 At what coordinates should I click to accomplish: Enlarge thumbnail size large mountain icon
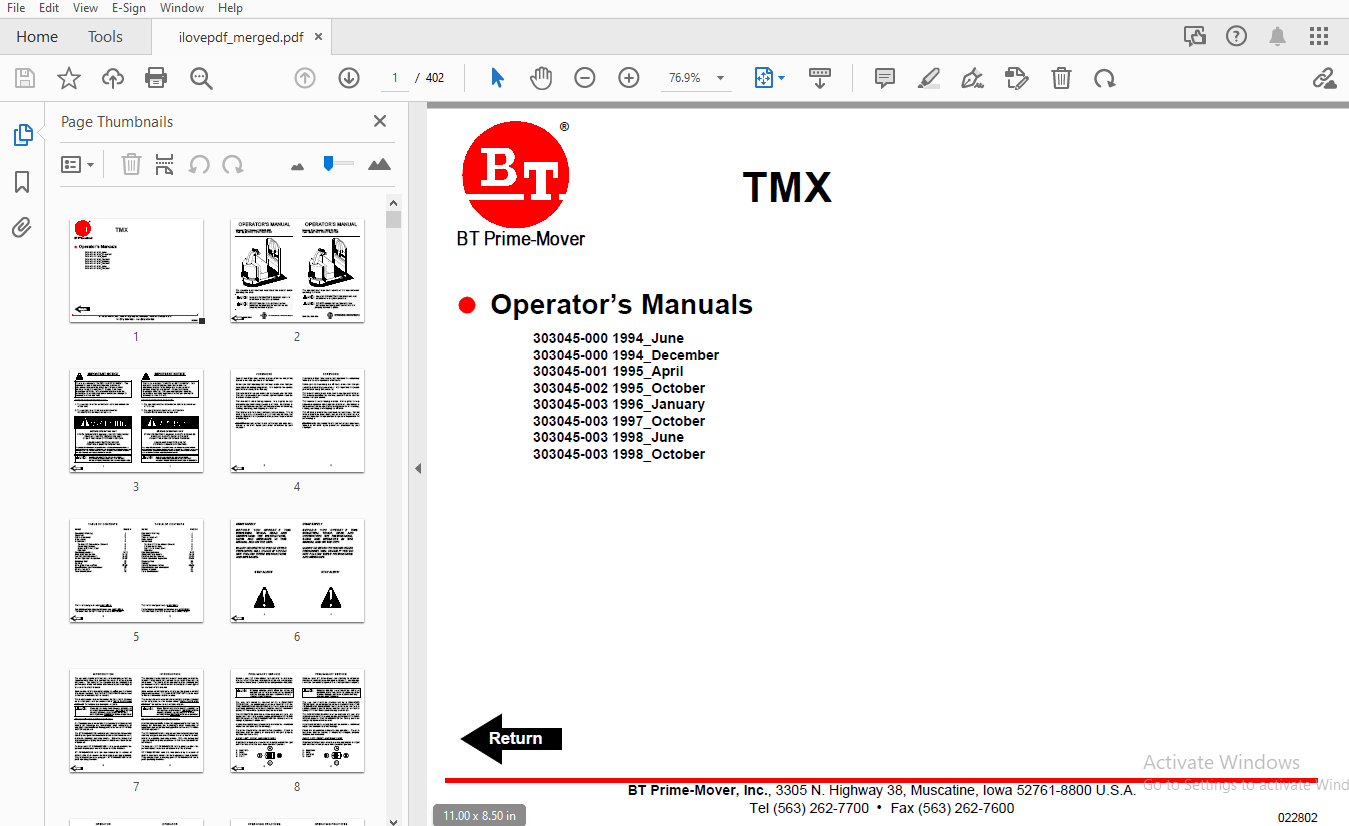[x=379, y=164]
